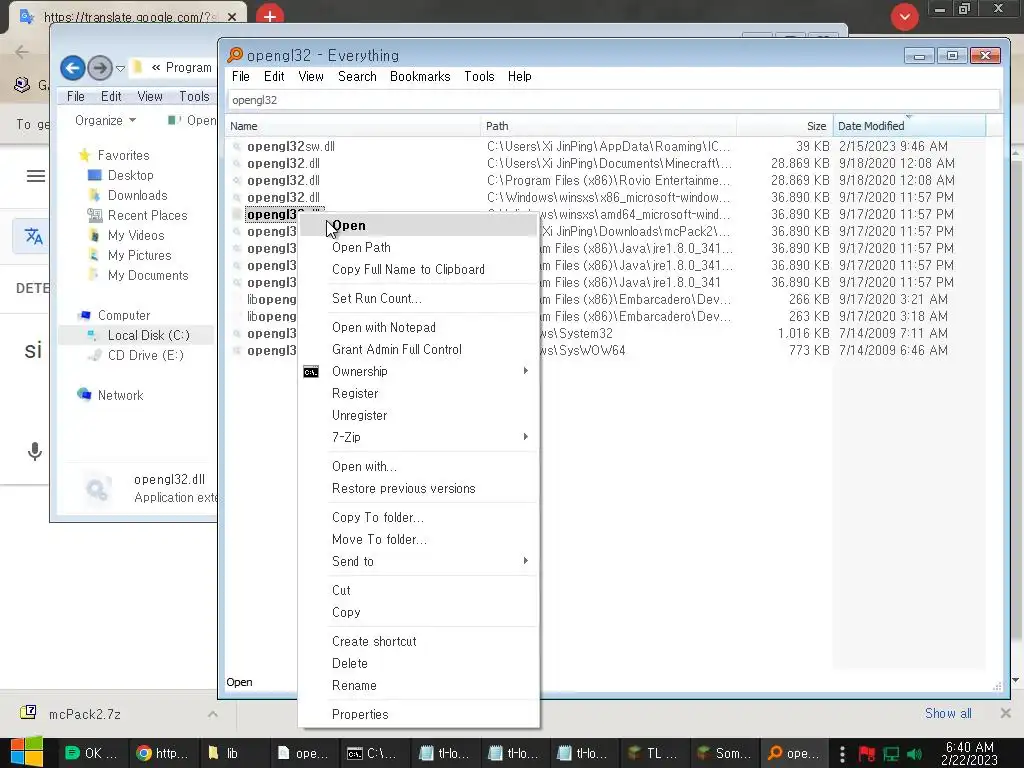Click the Ownership command prompt icon
This screenshot has width=1024, height=768.
(x=311, y=372)
